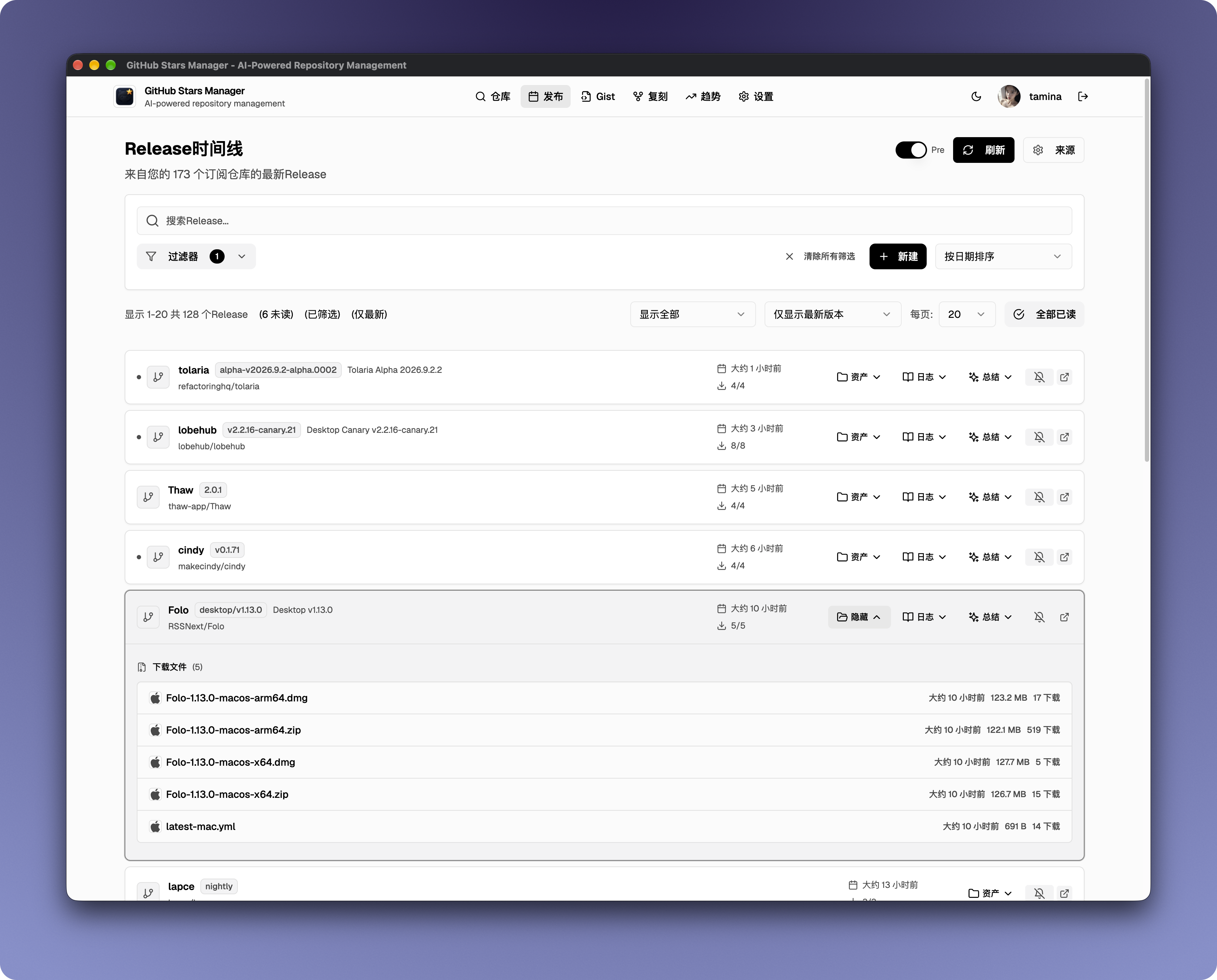Mute notifications for Thaw release

click(1039, 497)
